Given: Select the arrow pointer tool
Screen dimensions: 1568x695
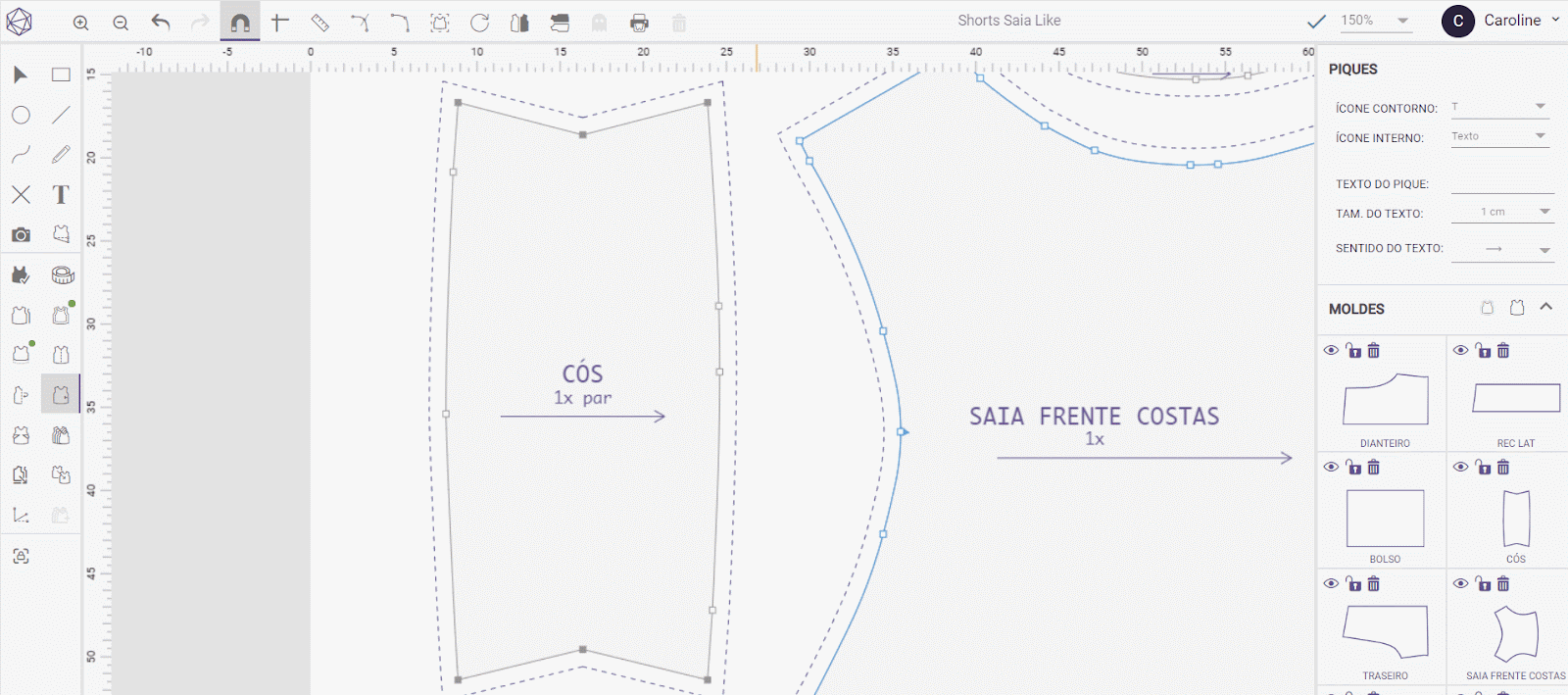Looking at the screenshot, I should click(x=21, y=74).
